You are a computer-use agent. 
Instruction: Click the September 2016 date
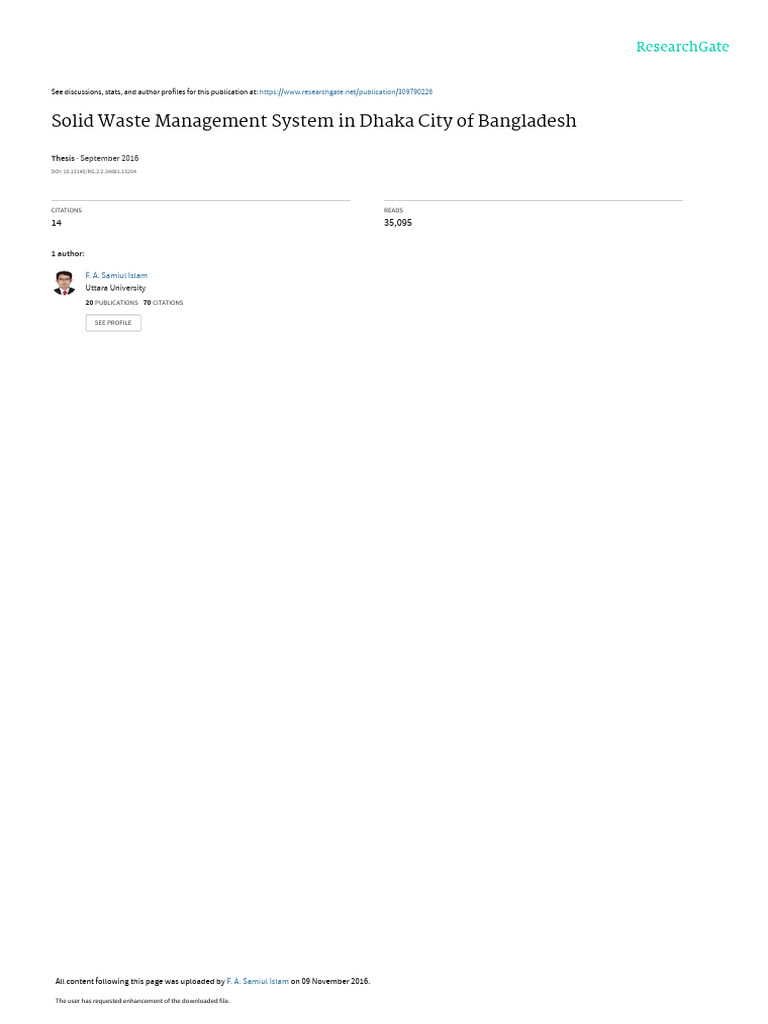109,158
